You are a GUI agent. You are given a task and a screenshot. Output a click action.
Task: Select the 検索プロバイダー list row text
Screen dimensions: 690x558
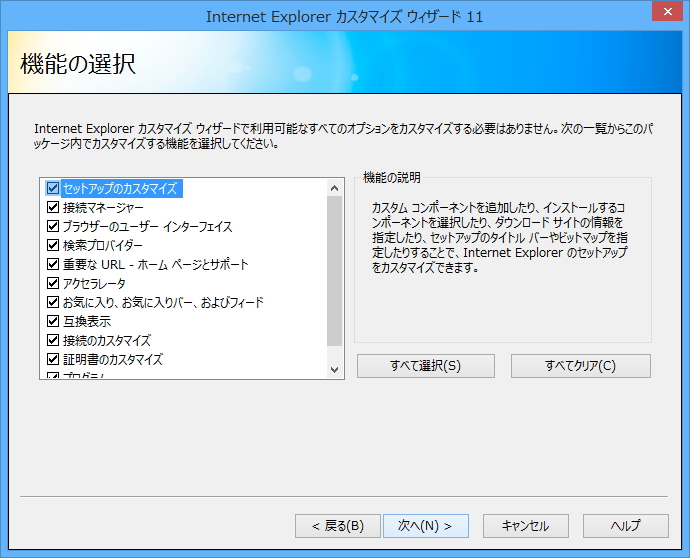[x=103, y=246]
